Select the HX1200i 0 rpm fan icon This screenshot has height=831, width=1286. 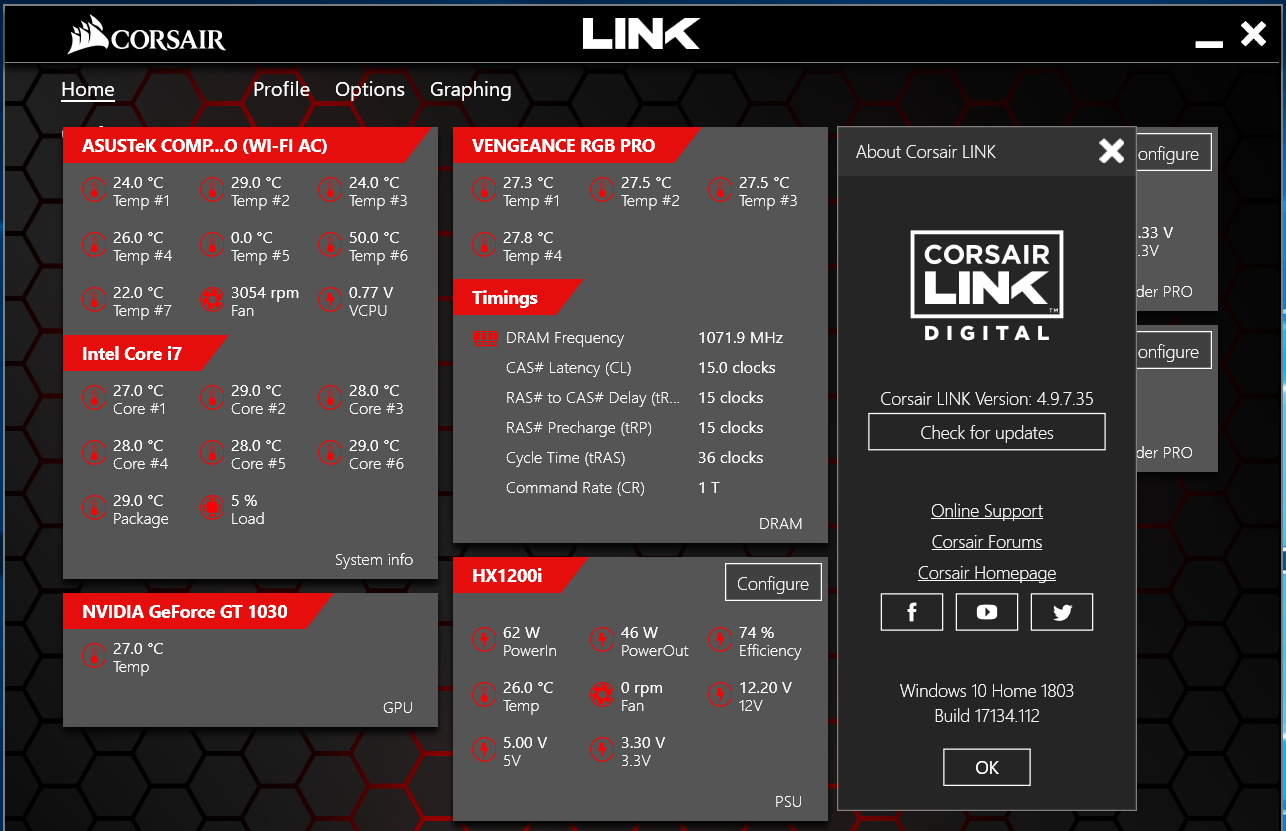tap(602, 694)
